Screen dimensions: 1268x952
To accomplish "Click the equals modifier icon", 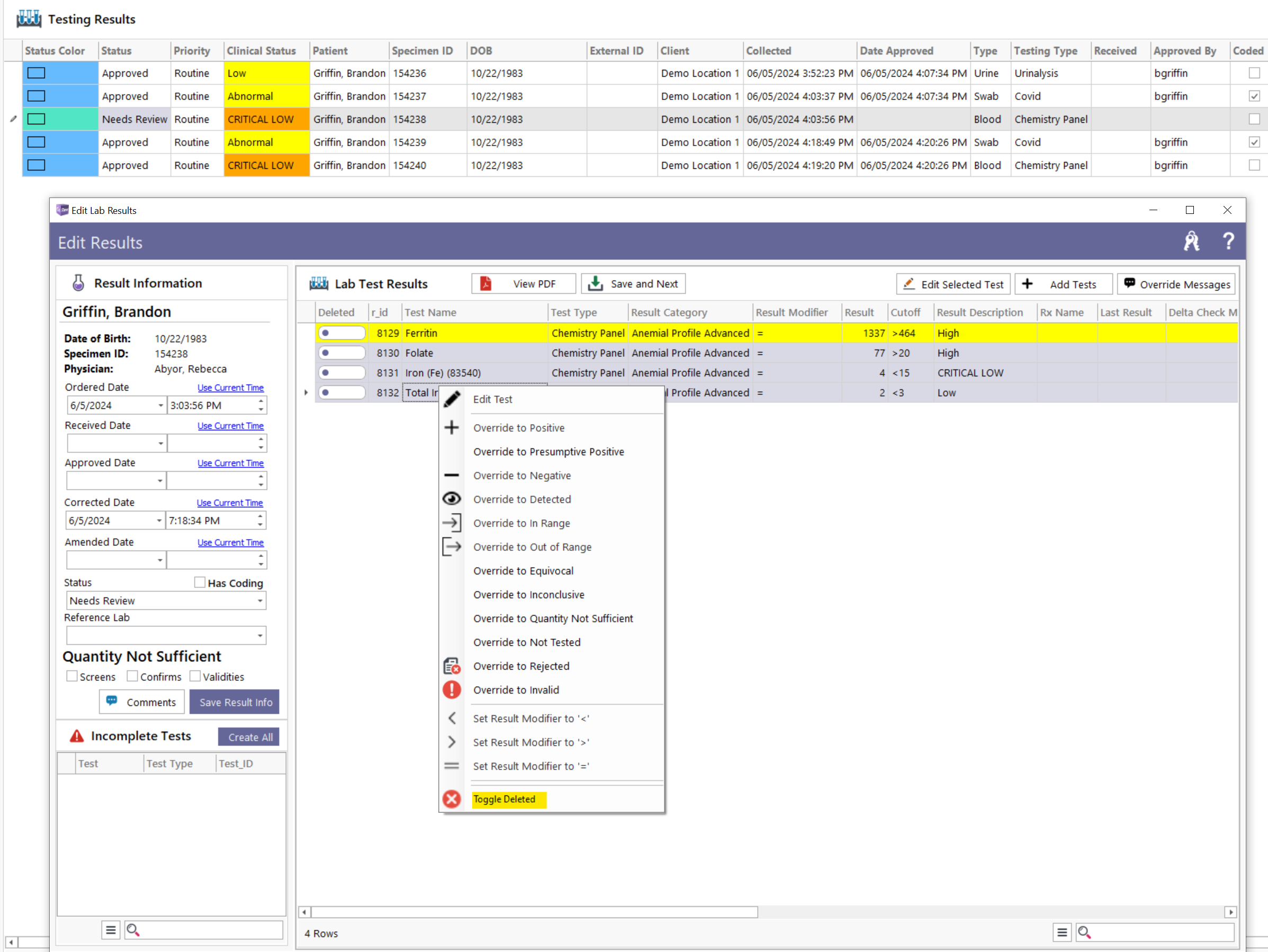I will pos(452,766).
